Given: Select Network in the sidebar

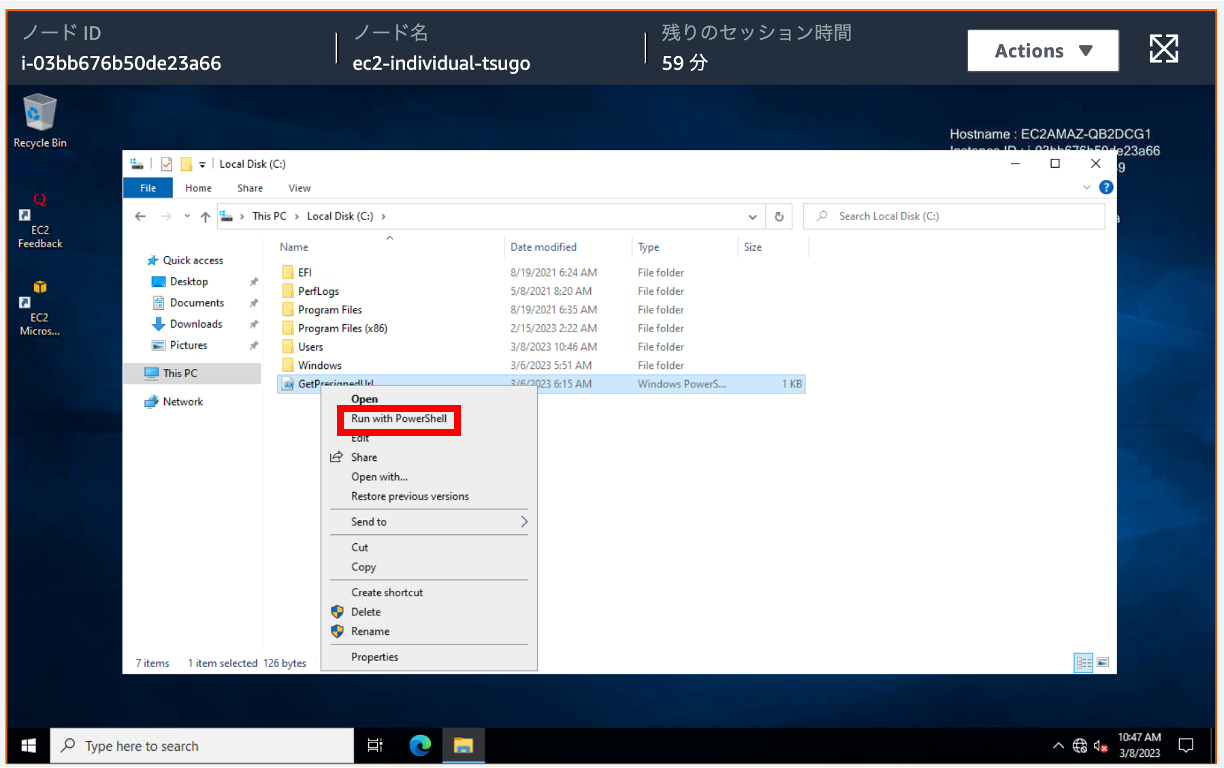Looking at the screenshot, I should (x=184, y=401).
